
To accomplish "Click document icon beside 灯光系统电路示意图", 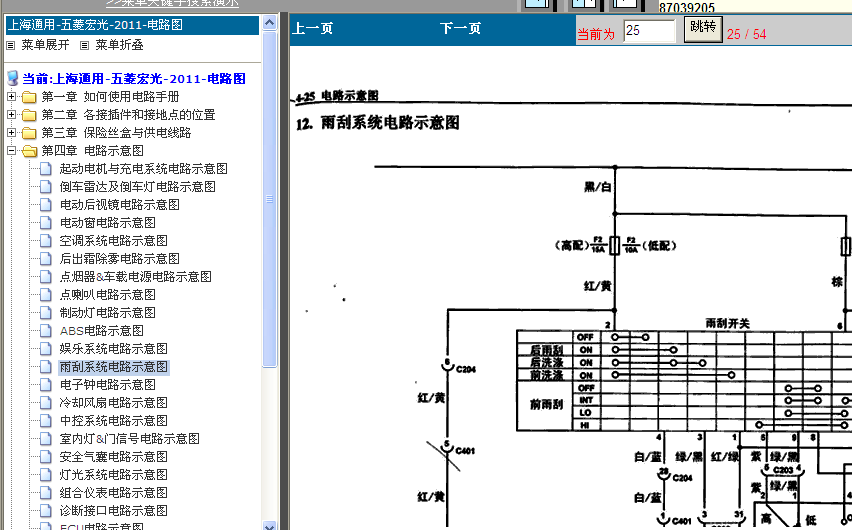I will (46, 474).
